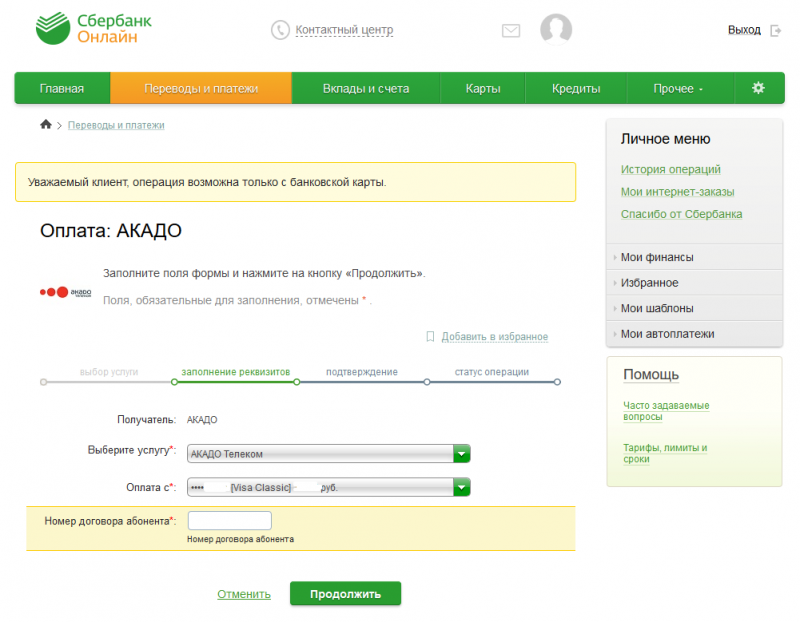The width and height of the screenshot is (800, 622).
Task: Click the АКАДО provider logo
Action: (65, 292)
